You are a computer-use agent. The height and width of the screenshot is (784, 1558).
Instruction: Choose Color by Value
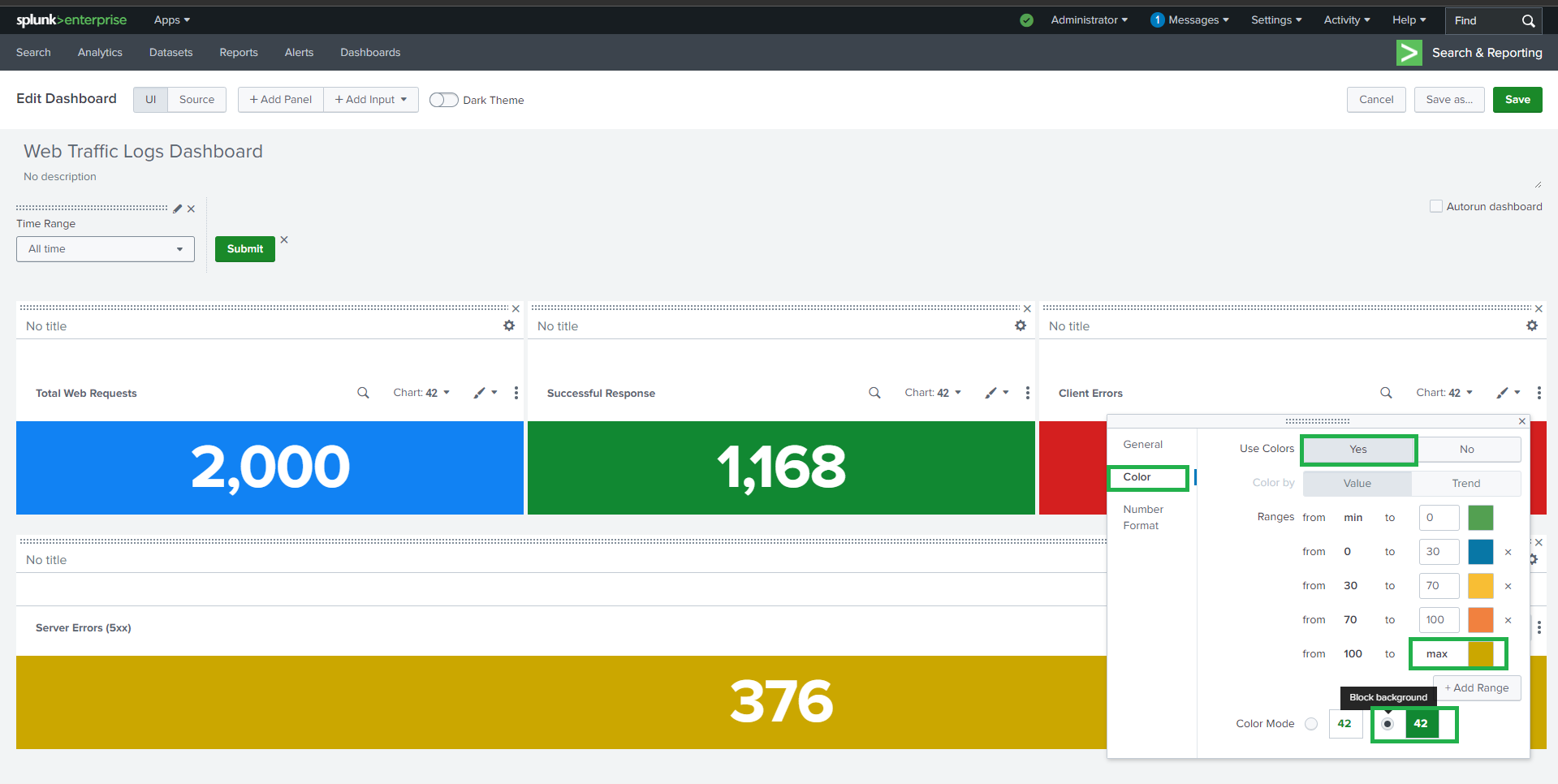[1357, 484]
